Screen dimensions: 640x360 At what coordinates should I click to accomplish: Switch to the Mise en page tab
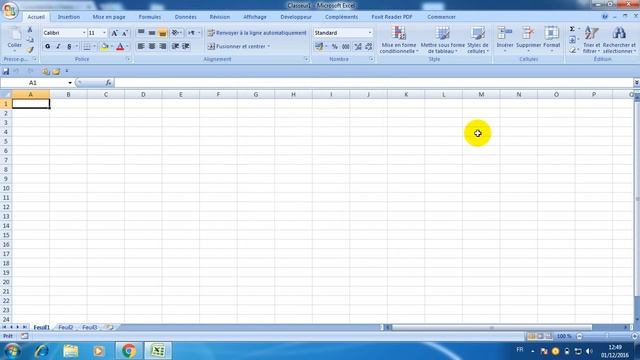pyautogui.click(x=109, y=17)
